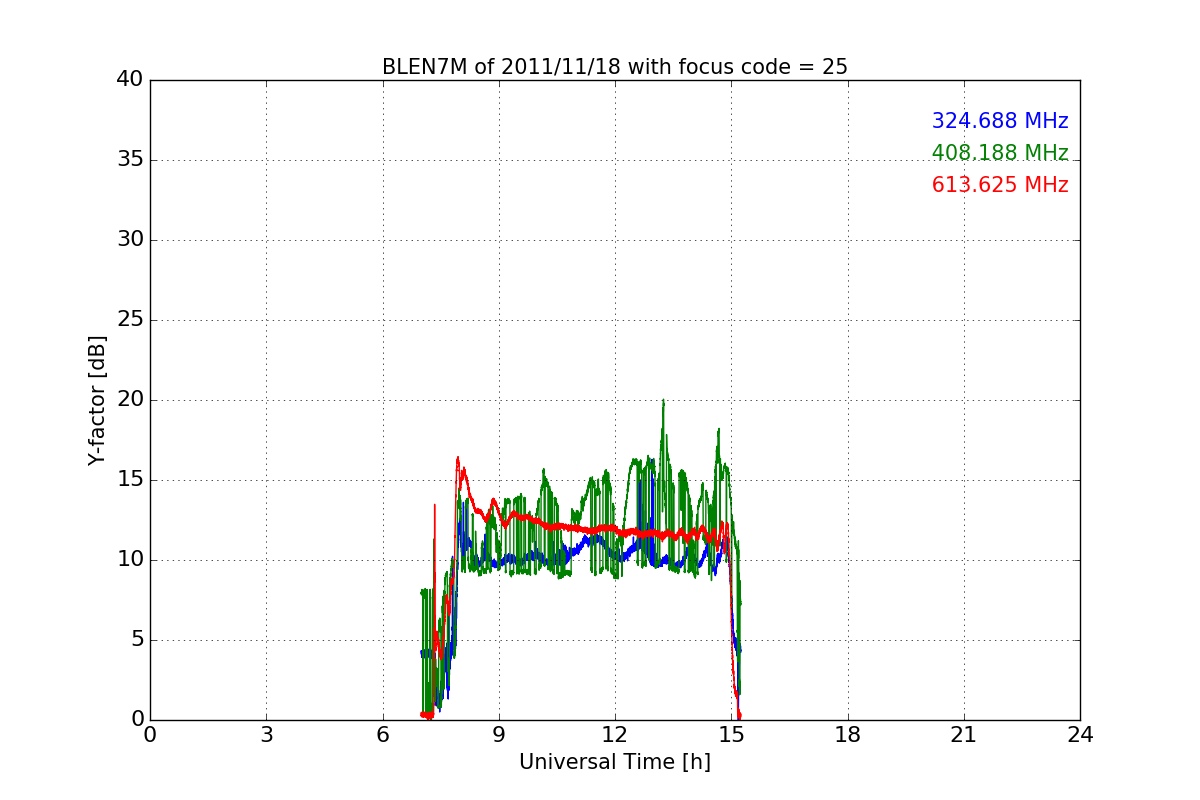
Task: Click y-axis tick label 30
Action: click(130, 239)
